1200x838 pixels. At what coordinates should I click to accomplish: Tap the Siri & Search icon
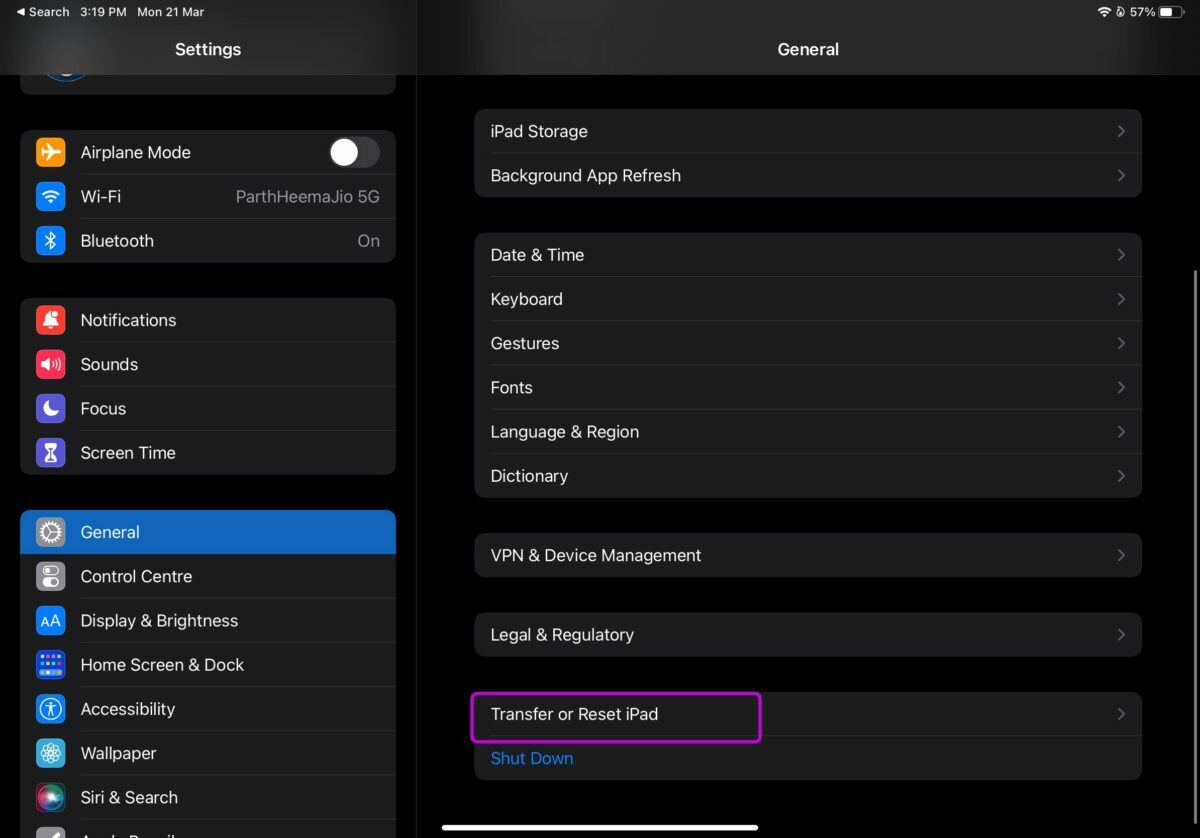51,797
